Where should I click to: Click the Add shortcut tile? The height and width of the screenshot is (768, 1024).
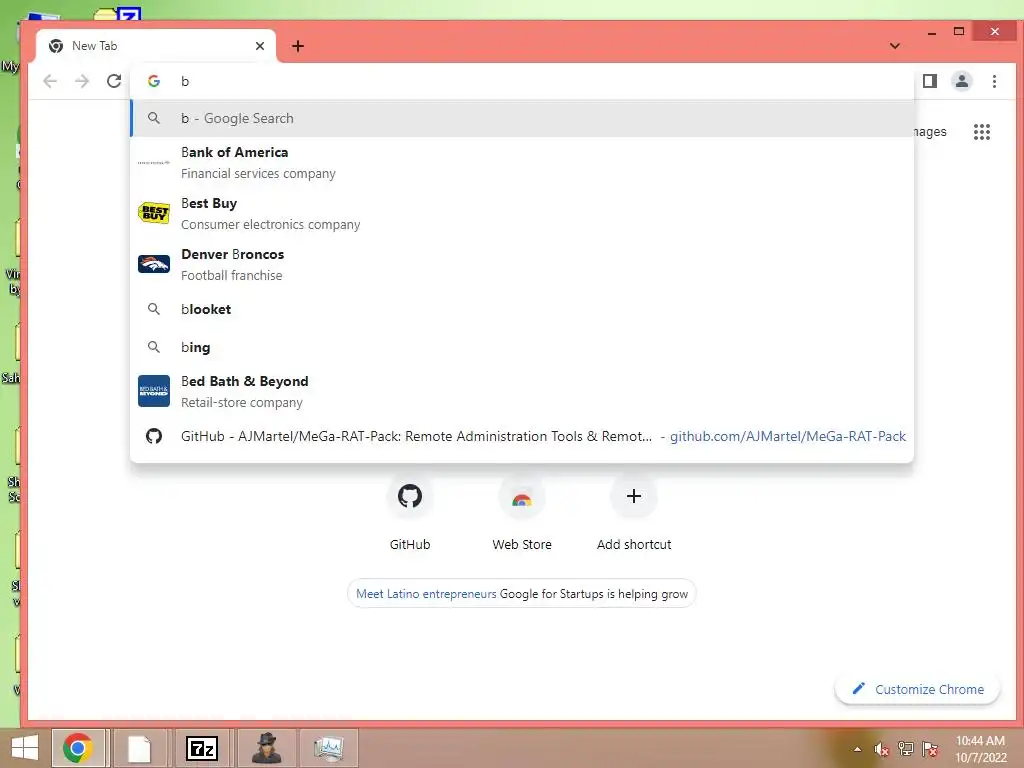[633, 513]
